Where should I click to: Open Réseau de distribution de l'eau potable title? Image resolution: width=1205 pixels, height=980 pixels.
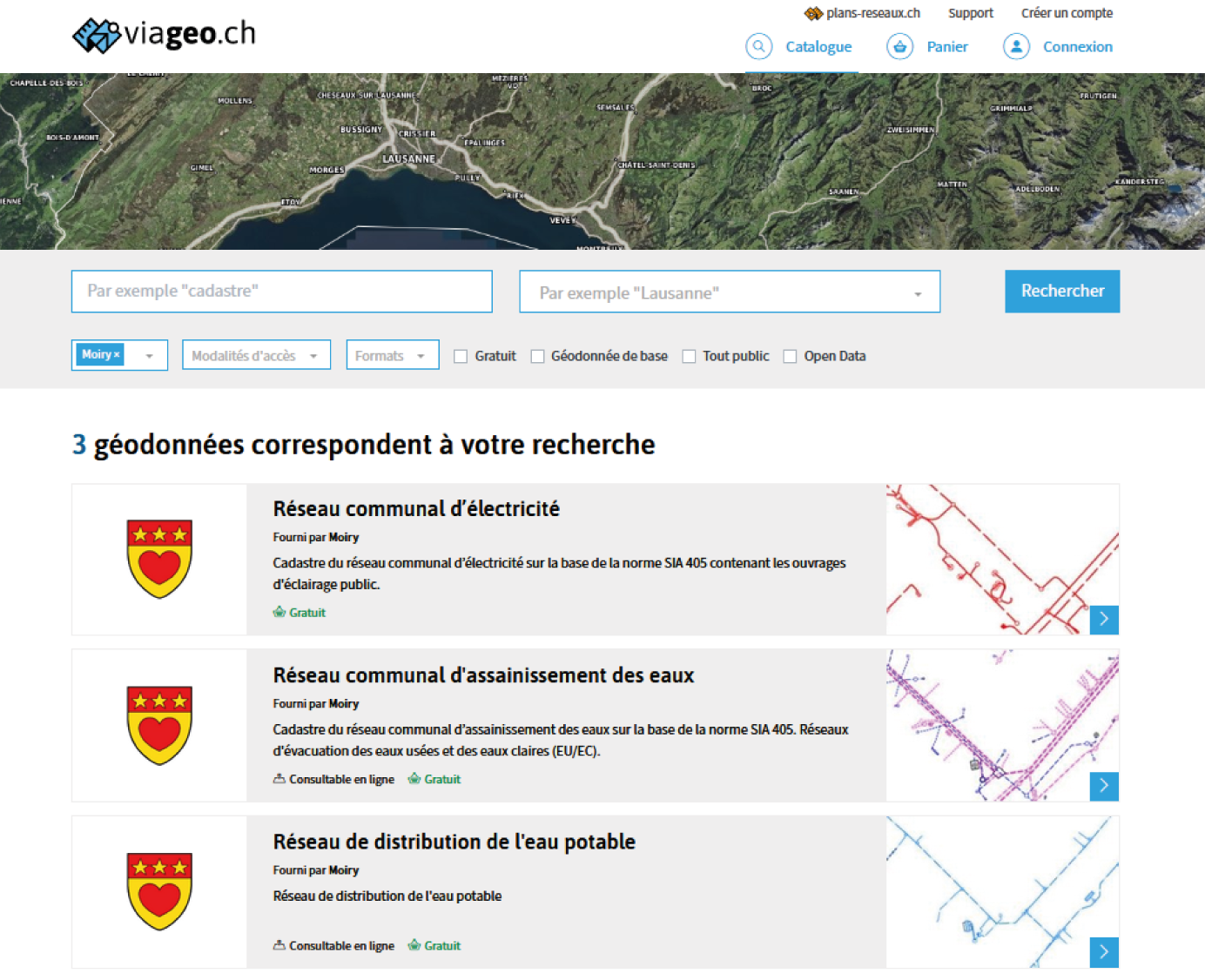coord(454,841)
